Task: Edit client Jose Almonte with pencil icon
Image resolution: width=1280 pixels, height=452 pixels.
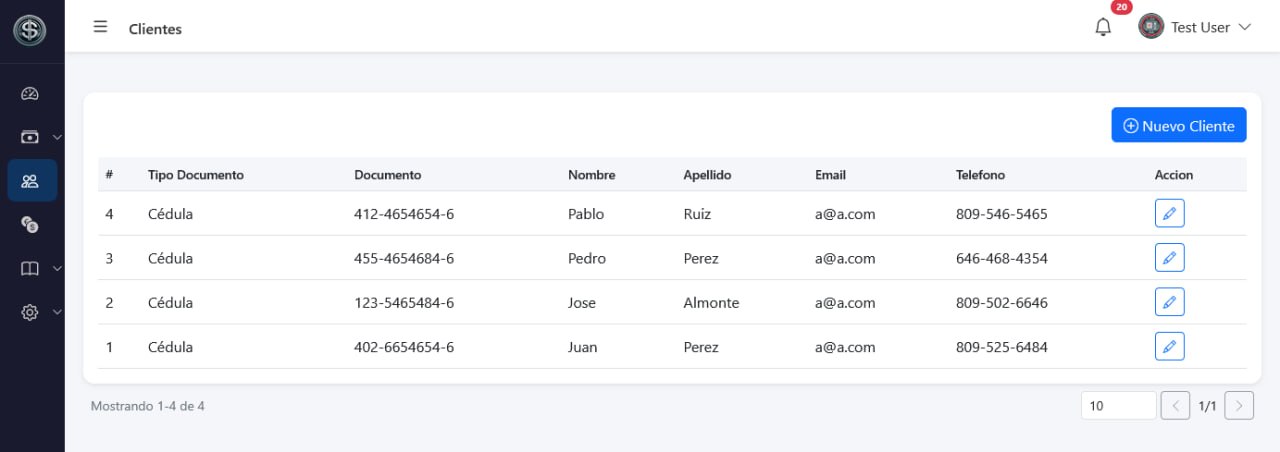Action: 1169,302
